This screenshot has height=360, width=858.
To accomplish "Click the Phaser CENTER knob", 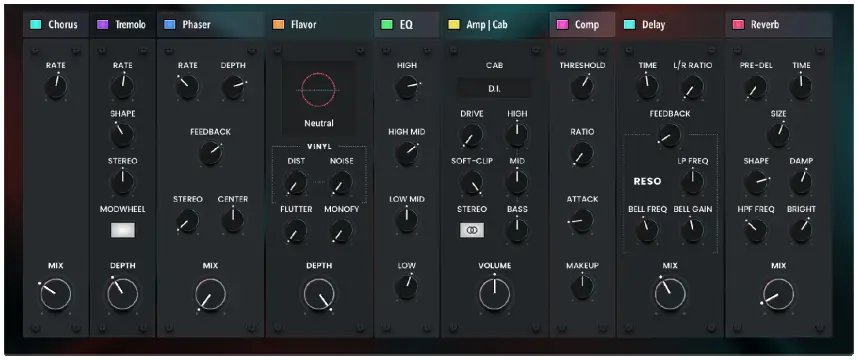I will (x=233, y=221).
